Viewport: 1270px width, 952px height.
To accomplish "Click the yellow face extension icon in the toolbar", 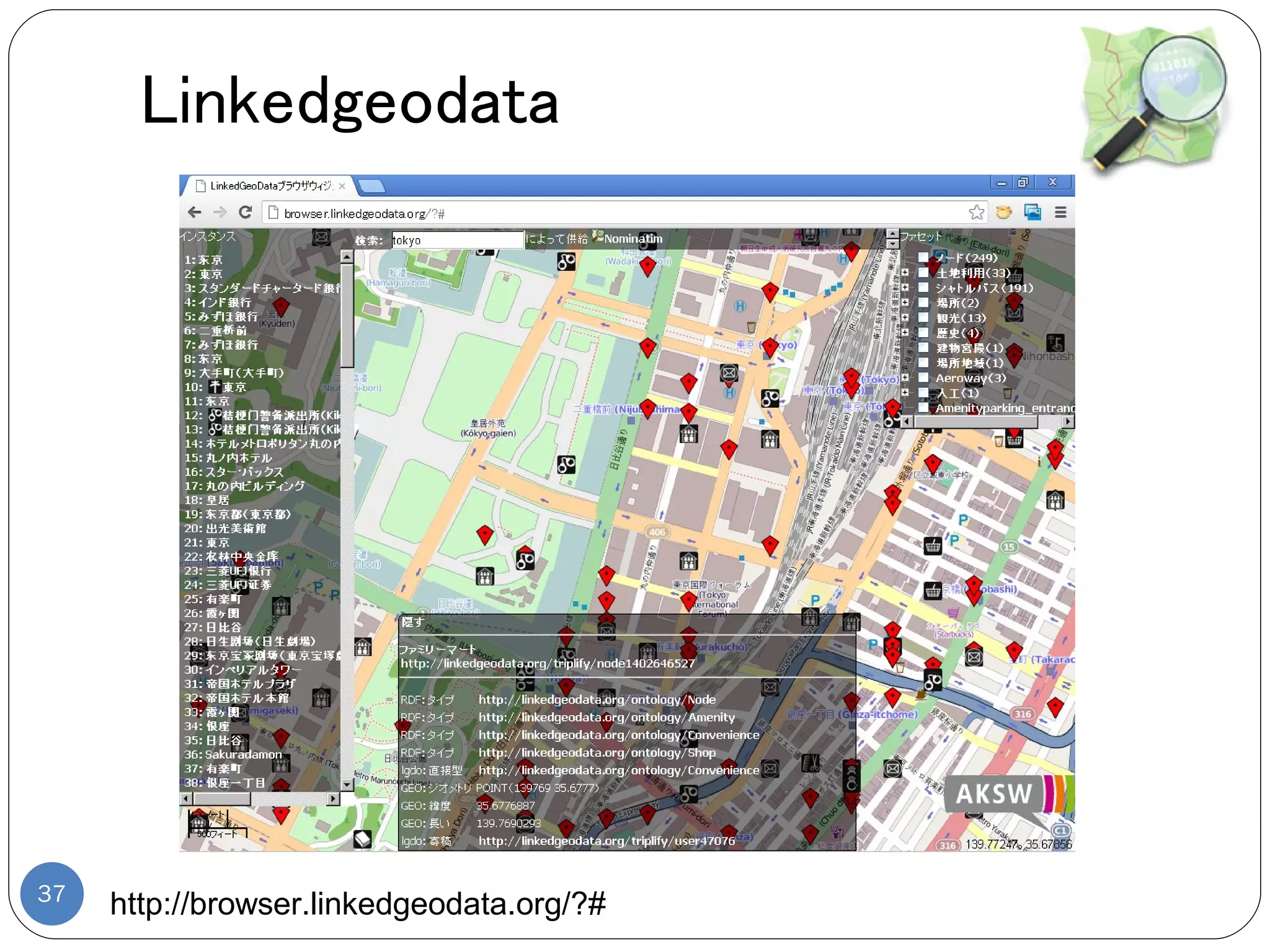I will coord(1004,213).
